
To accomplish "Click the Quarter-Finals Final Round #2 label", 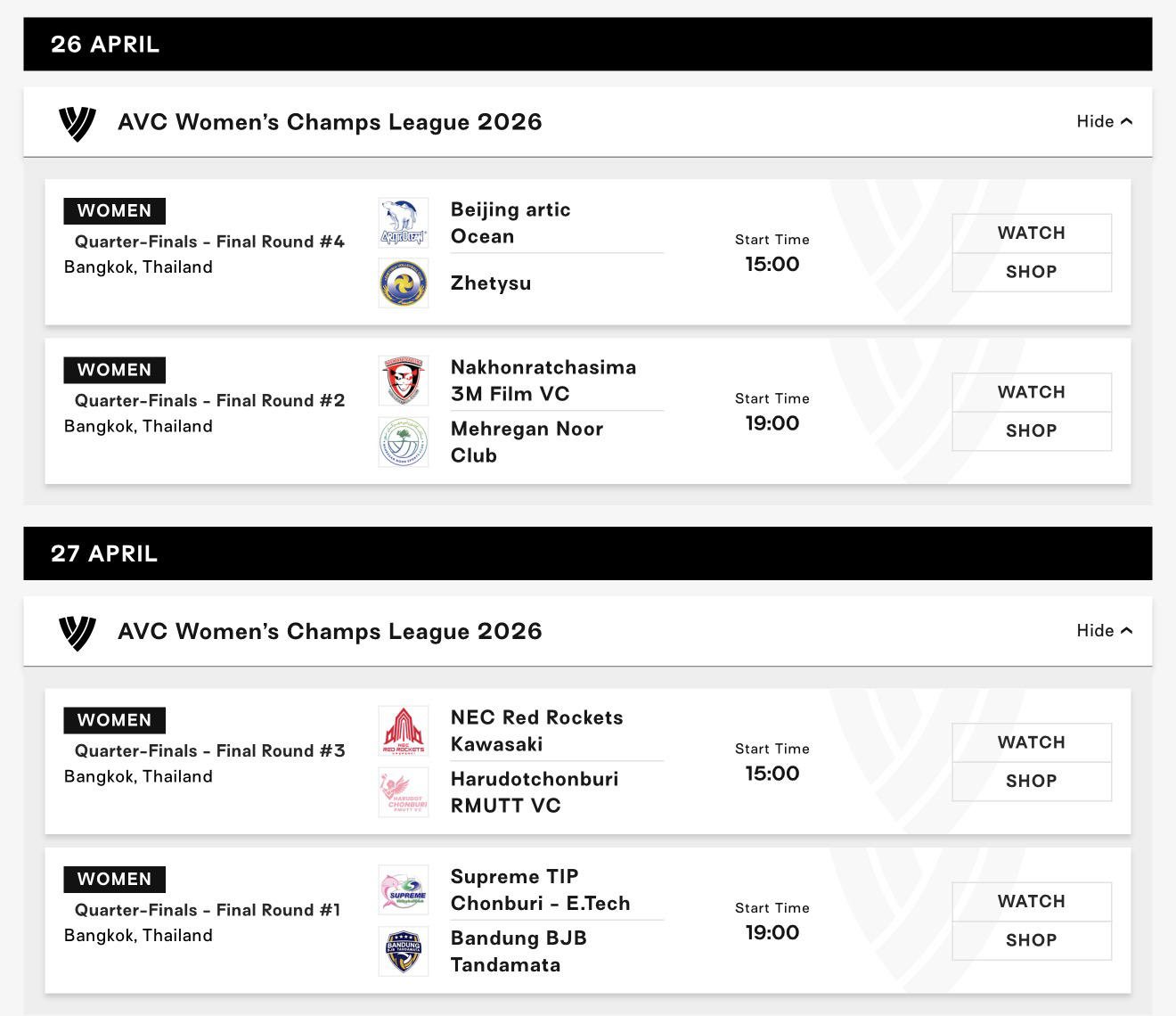I will click(x=209, y=401).
